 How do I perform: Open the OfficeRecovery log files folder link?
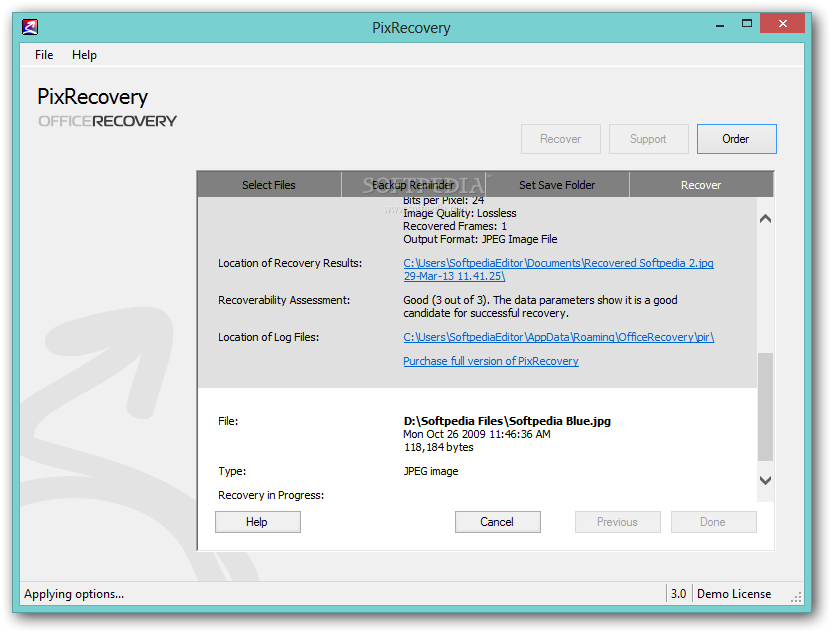point(559,337)
